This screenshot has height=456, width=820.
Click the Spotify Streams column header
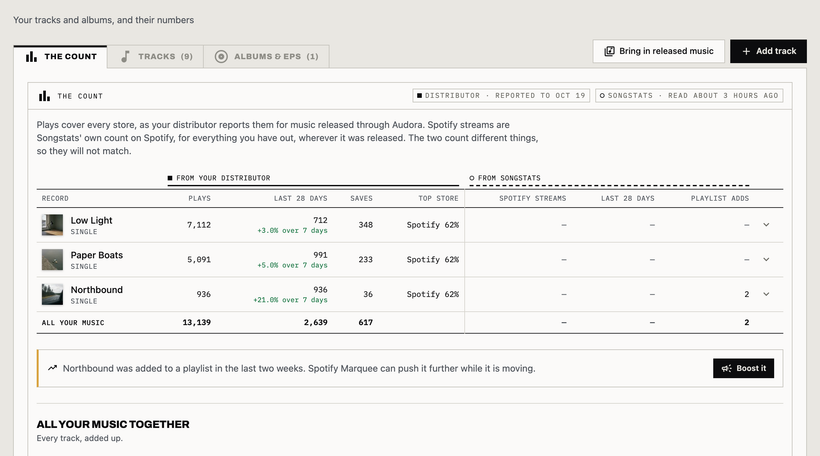click(x=532, y=199)
